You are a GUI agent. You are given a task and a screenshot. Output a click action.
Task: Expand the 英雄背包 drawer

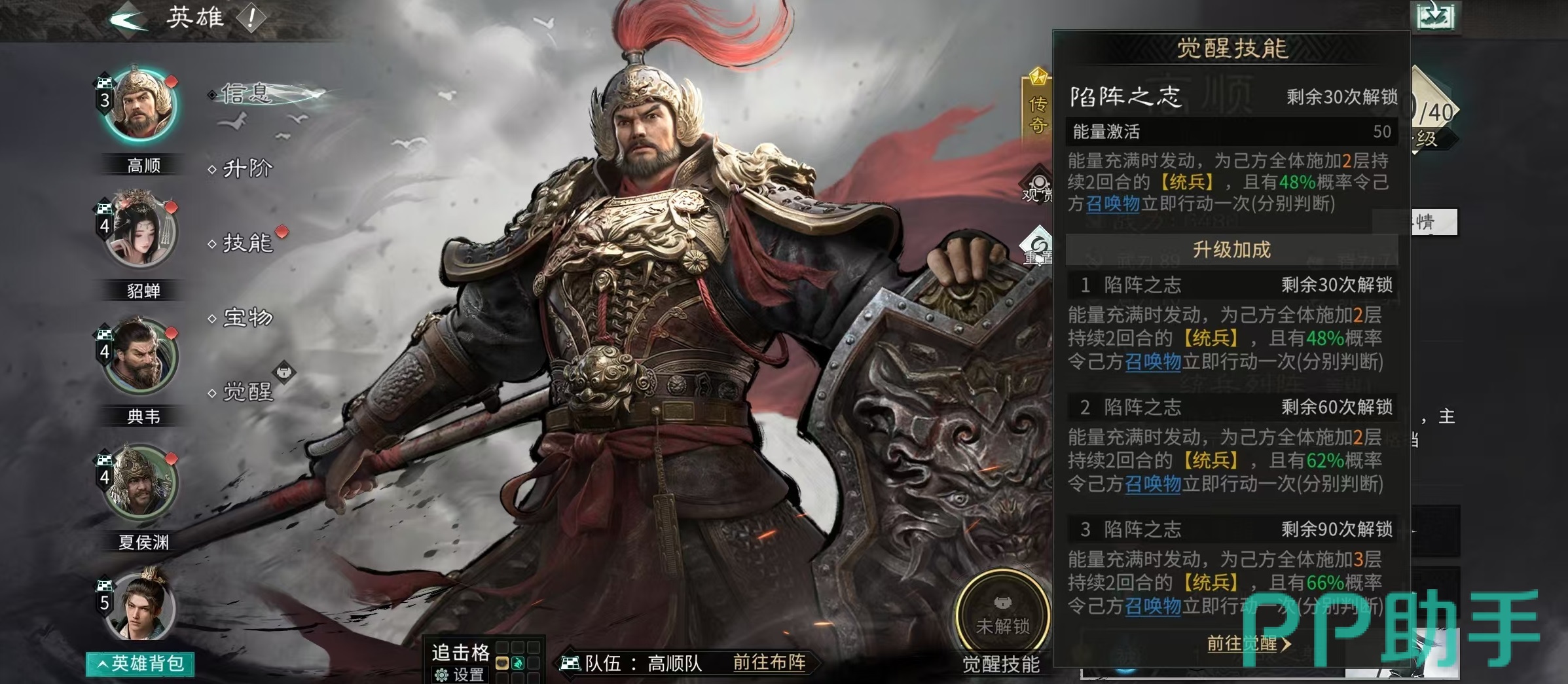[140, 664]
